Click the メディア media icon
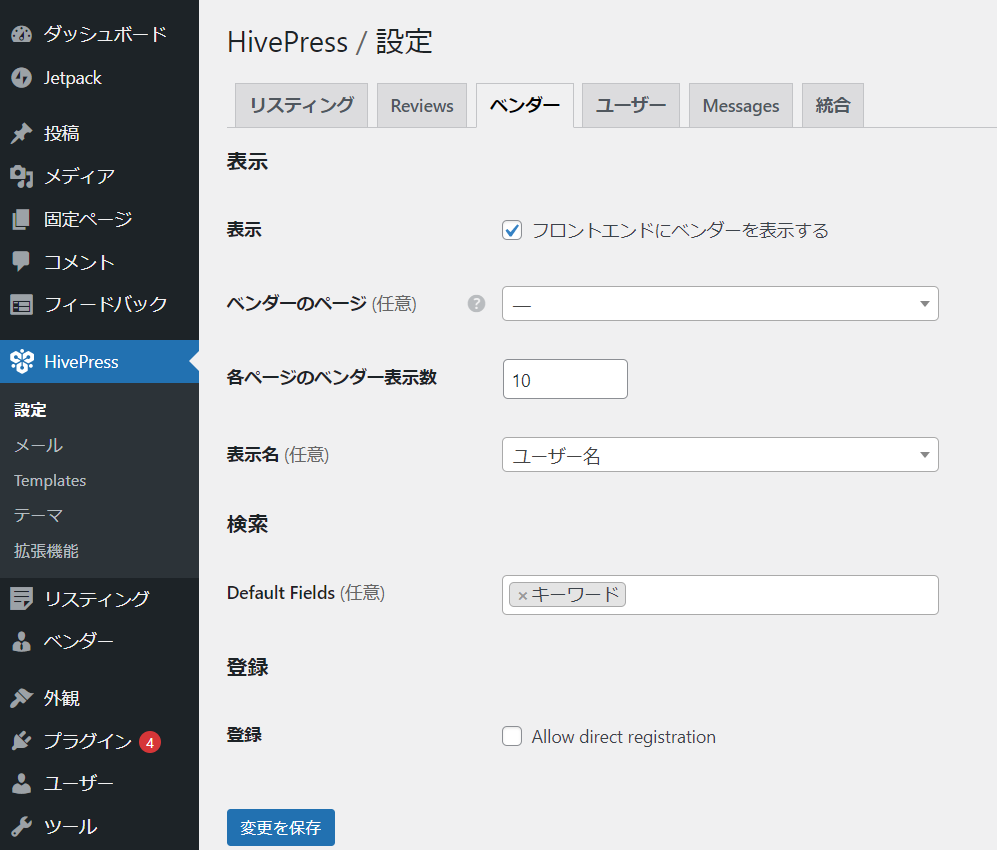This screenshot has height=850, width=997. tap(22, 177)
